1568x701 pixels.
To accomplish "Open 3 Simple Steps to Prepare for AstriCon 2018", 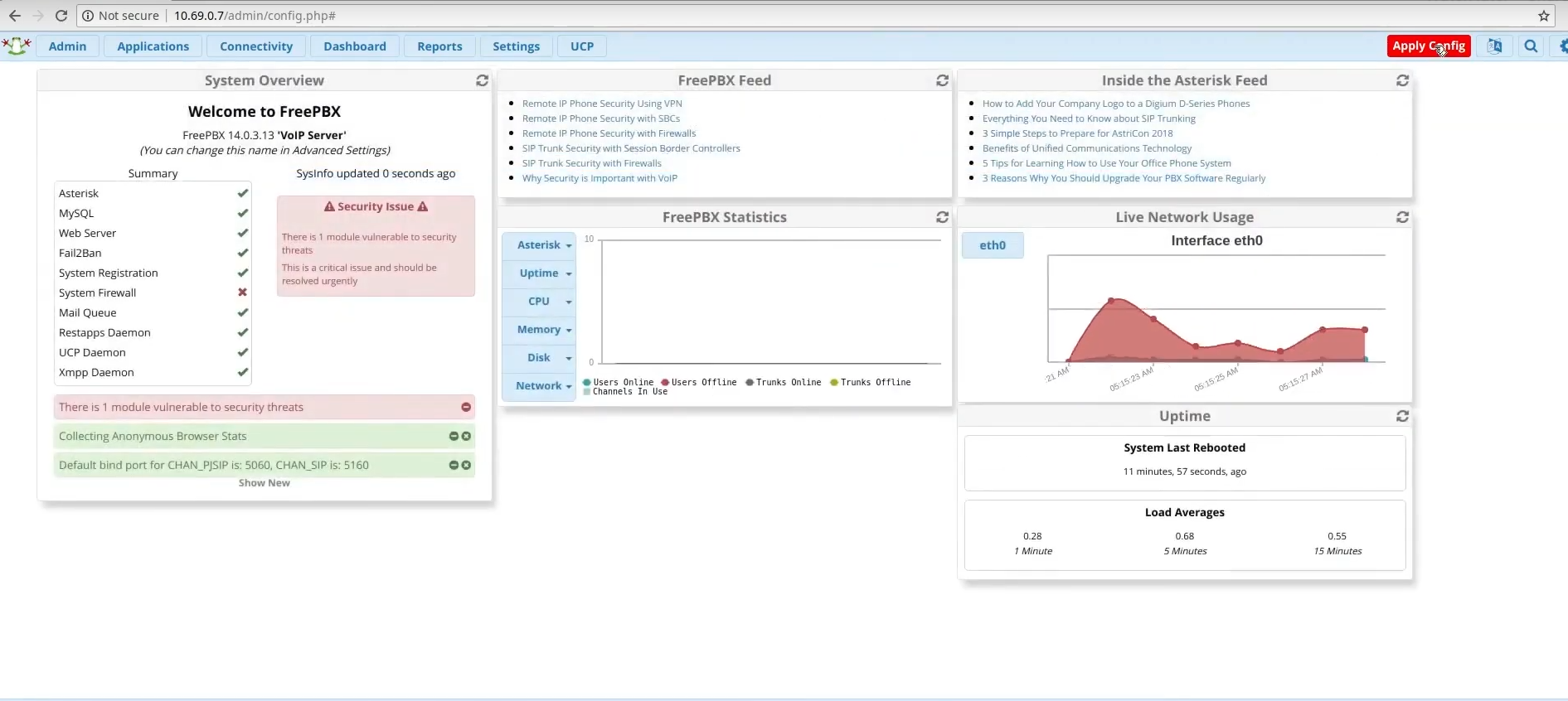I will (x=1078, y=133).
